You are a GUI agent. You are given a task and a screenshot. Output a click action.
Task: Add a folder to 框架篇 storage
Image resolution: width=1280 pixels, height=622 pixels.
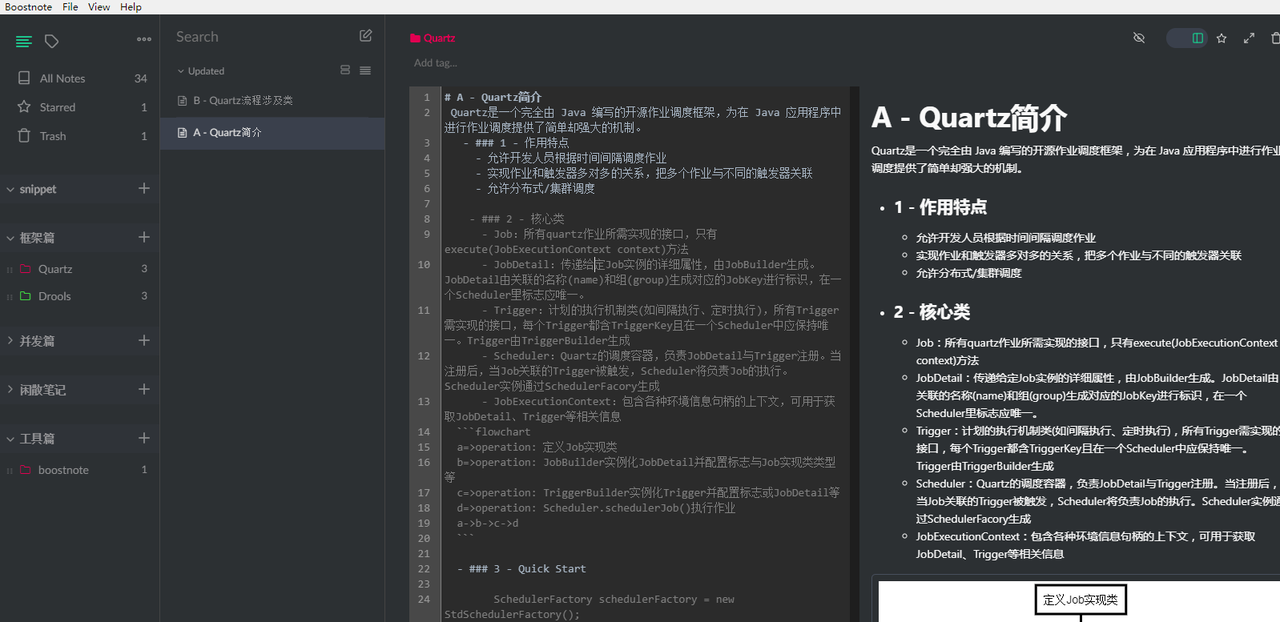[x=144, y=237]
